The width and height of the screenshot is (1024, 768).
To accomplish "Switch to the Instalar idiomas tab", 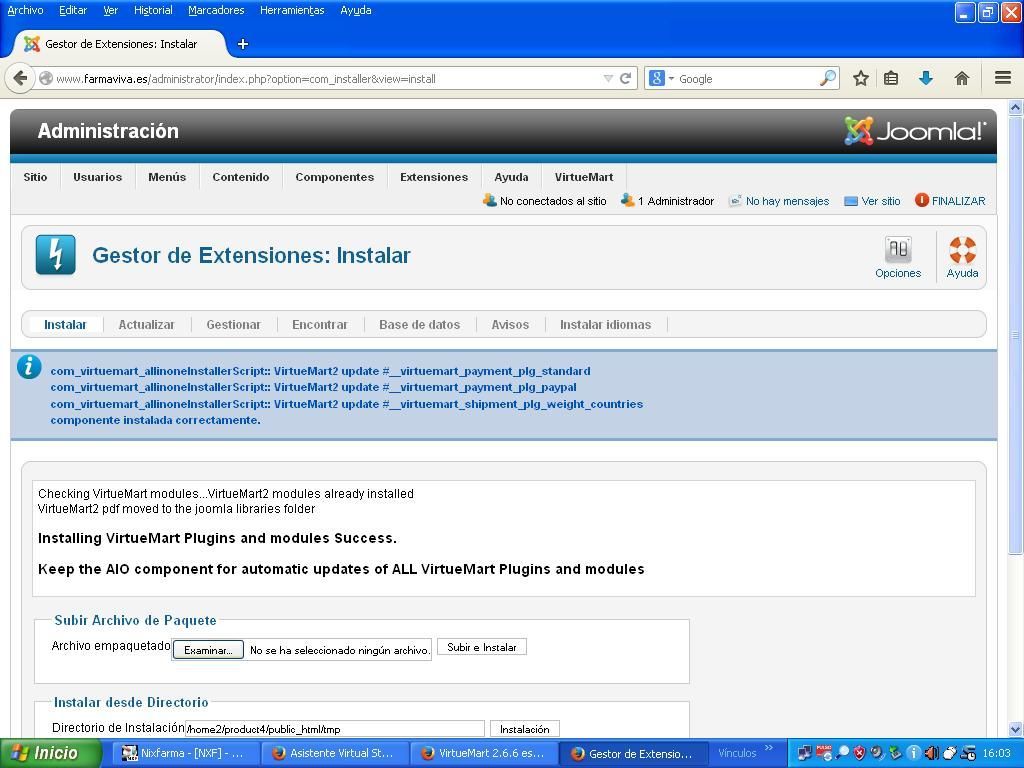I will 605,325.
